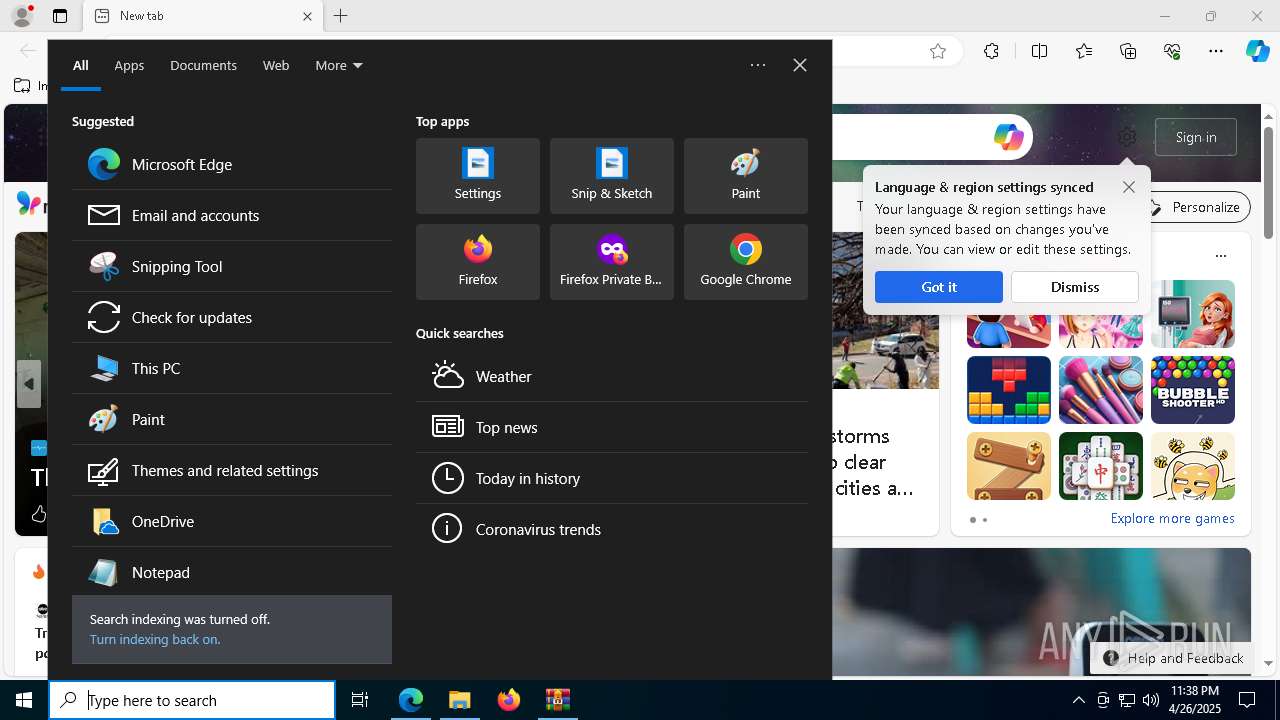Click the taskbar search input field
The image size is (1280, 720).
[192, 700]
